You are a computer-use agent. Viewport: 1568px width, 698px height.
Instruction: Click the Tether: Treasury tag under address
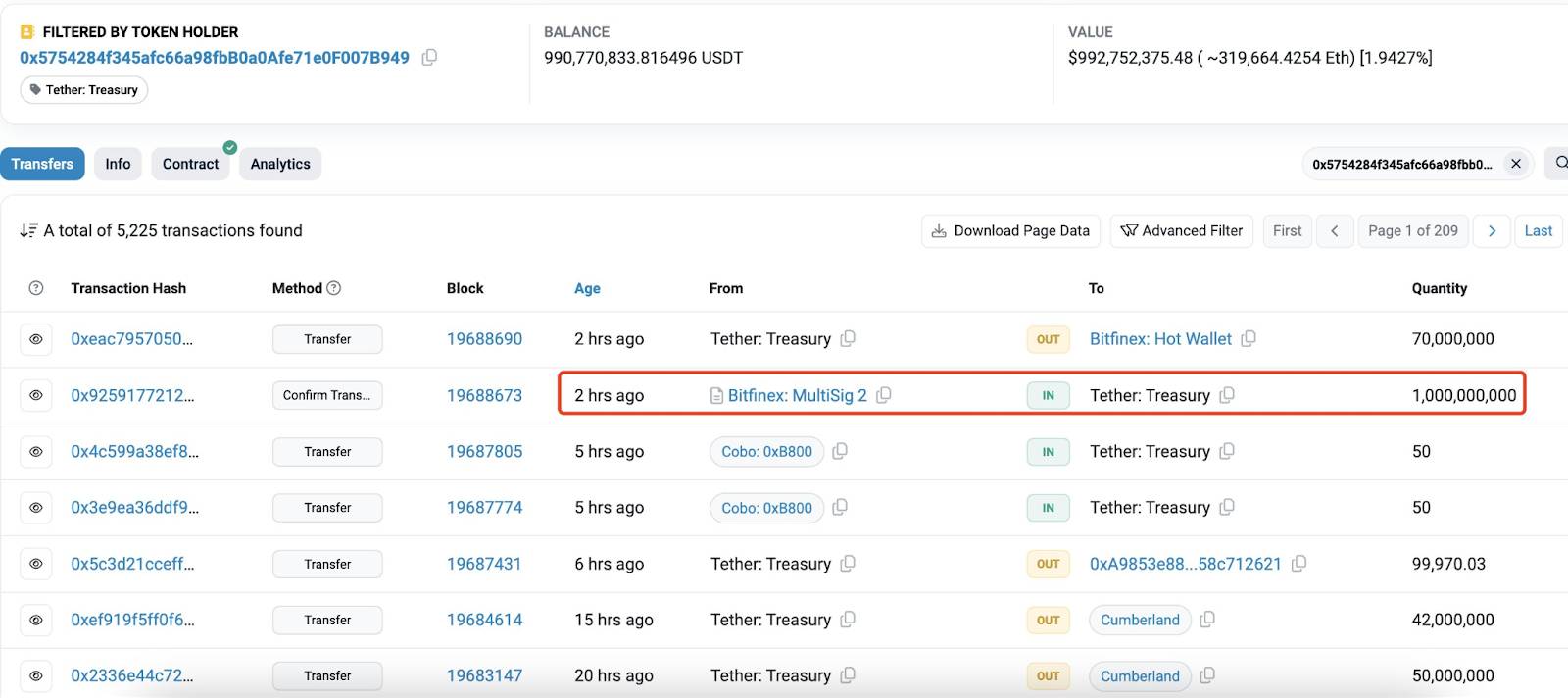[83, 90]
